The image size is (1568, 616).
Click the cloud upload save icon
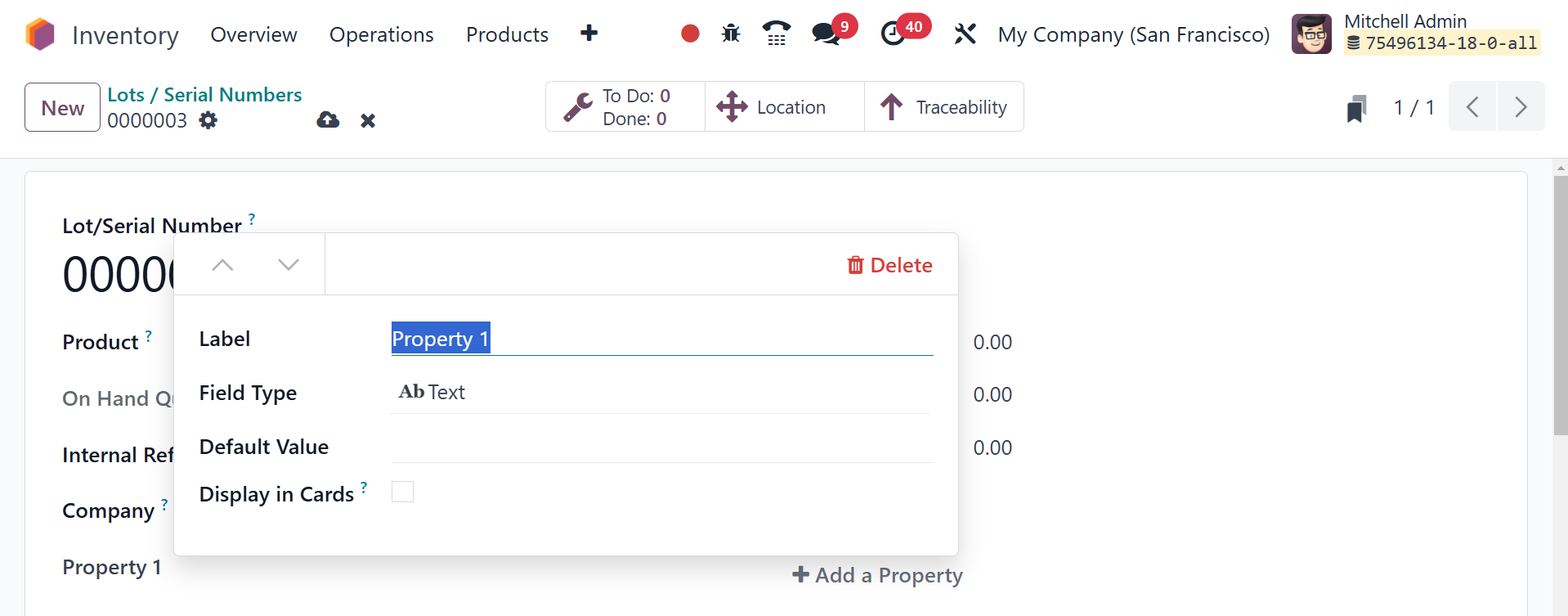(x=328, y=120)
